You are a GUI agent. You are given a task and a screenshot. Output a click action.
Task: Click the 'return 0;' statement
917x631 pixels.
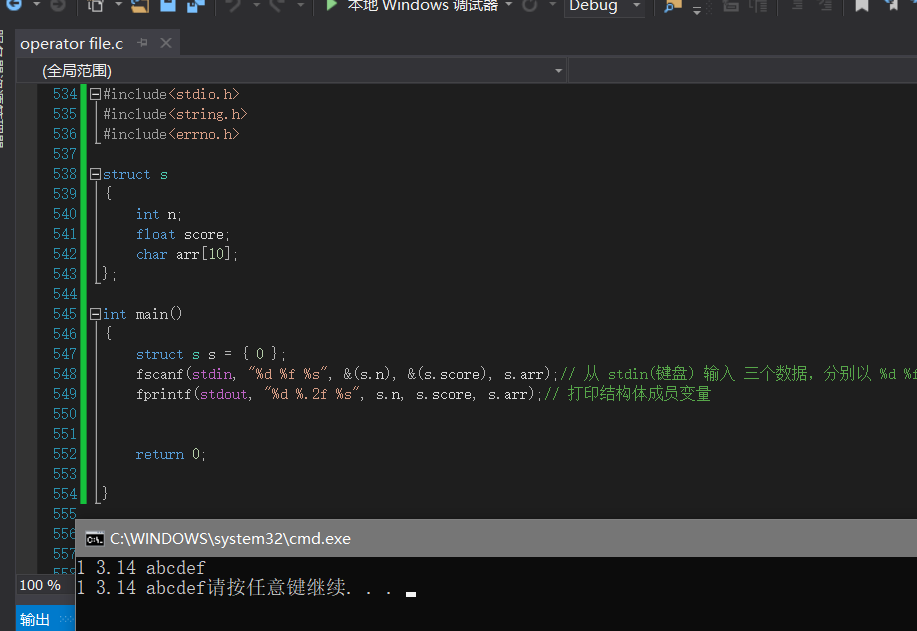pos(170,454)
